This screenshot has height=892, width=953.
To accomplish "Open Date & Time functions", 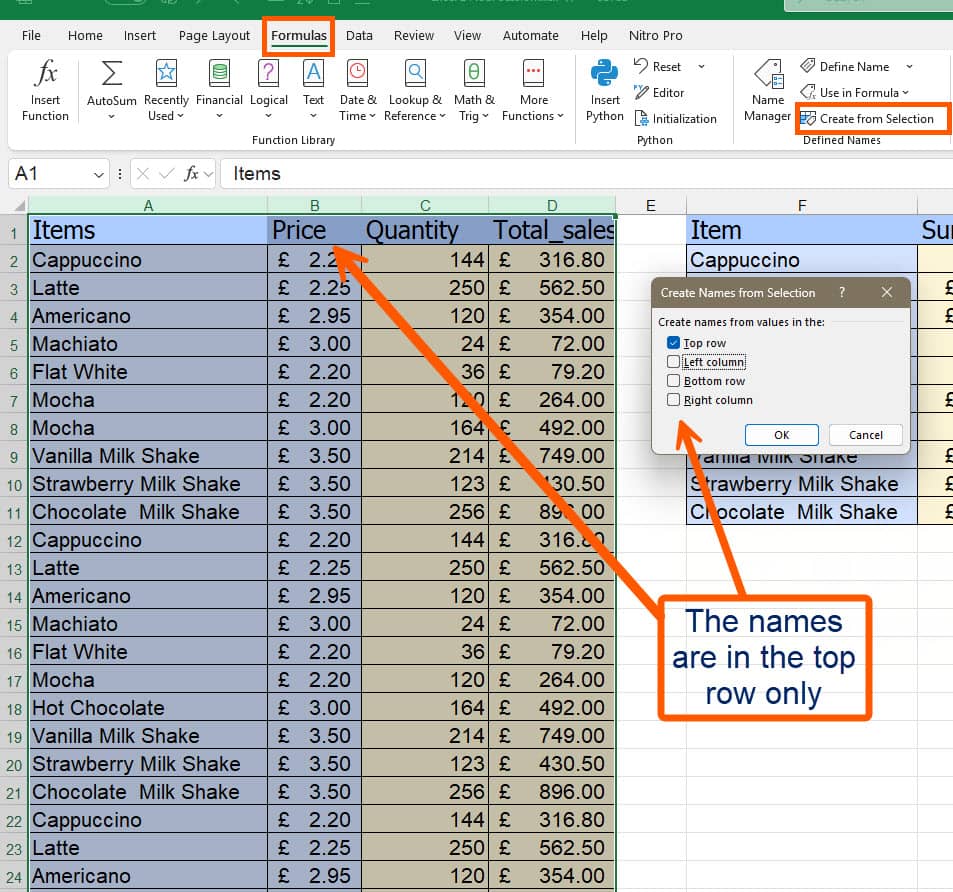I will (x=357, y=90).
